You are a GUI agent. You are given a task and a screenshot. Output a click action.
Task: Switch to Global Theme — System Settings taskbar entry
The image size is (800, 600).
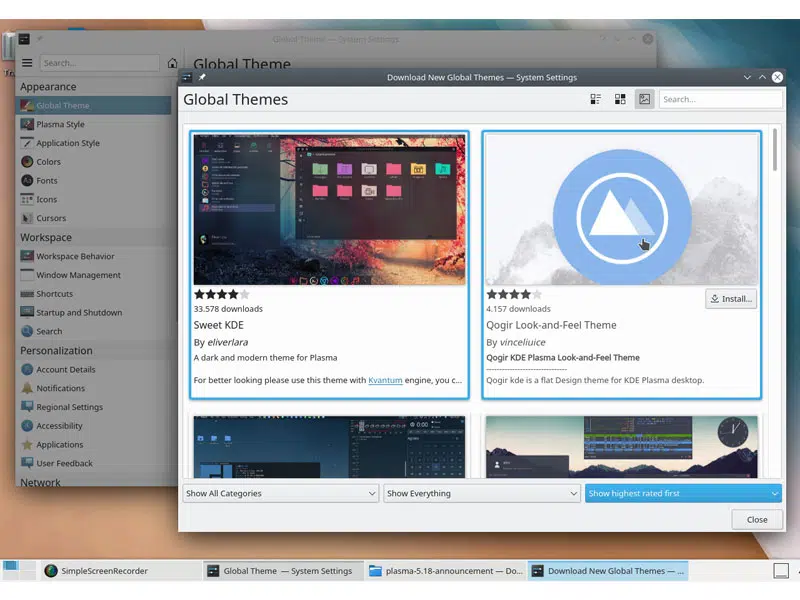(x=279, y=571)
